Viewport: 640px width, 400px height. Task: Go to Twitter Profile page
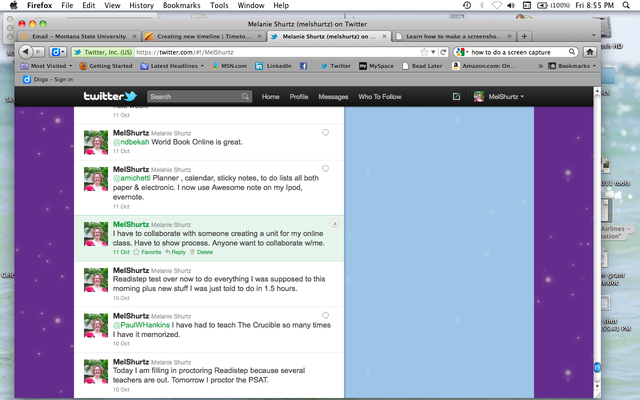(x=299, y=97)
